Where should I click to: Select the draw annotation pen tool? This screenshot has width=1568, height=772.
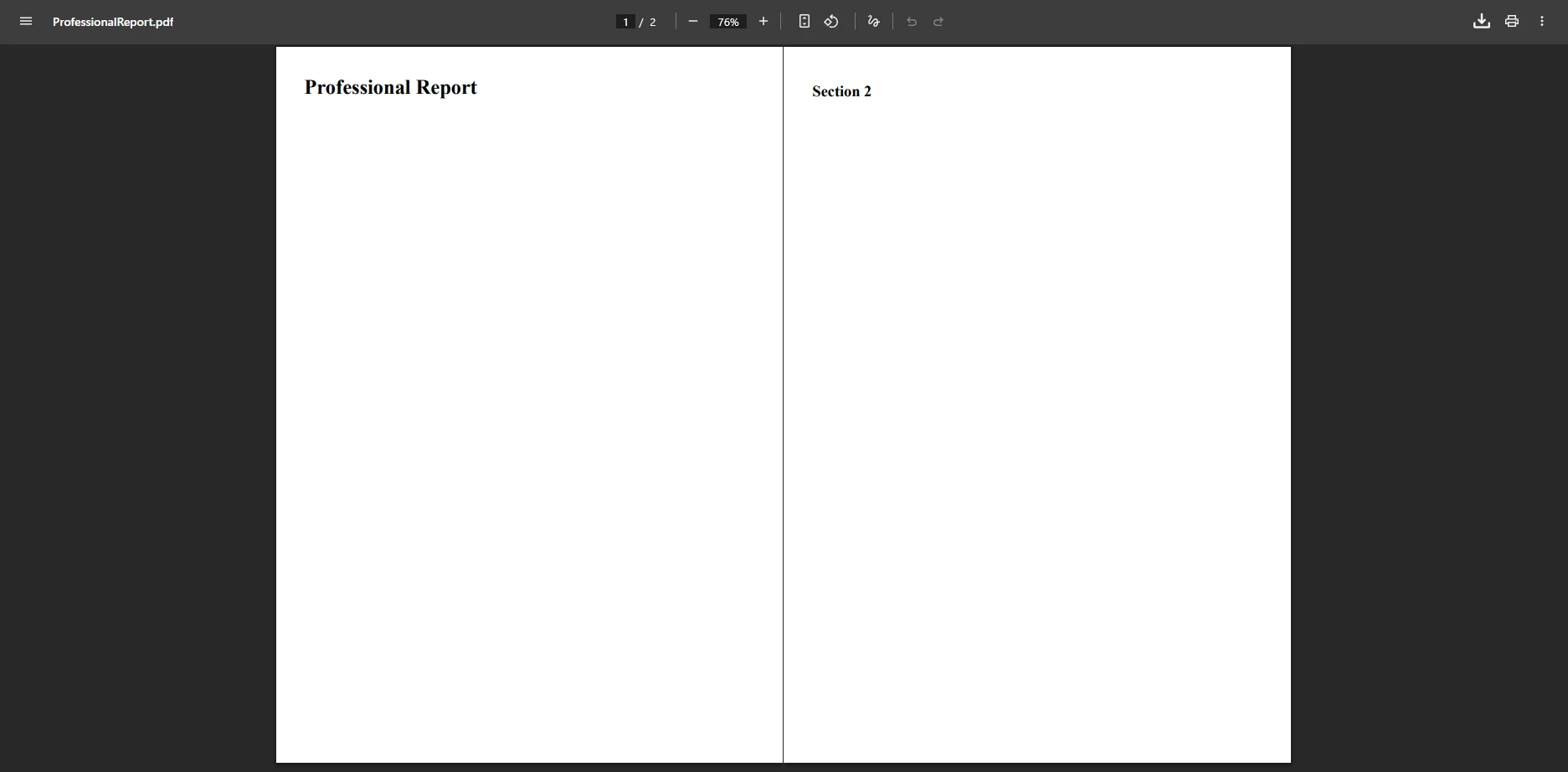[x=873, y=22]
